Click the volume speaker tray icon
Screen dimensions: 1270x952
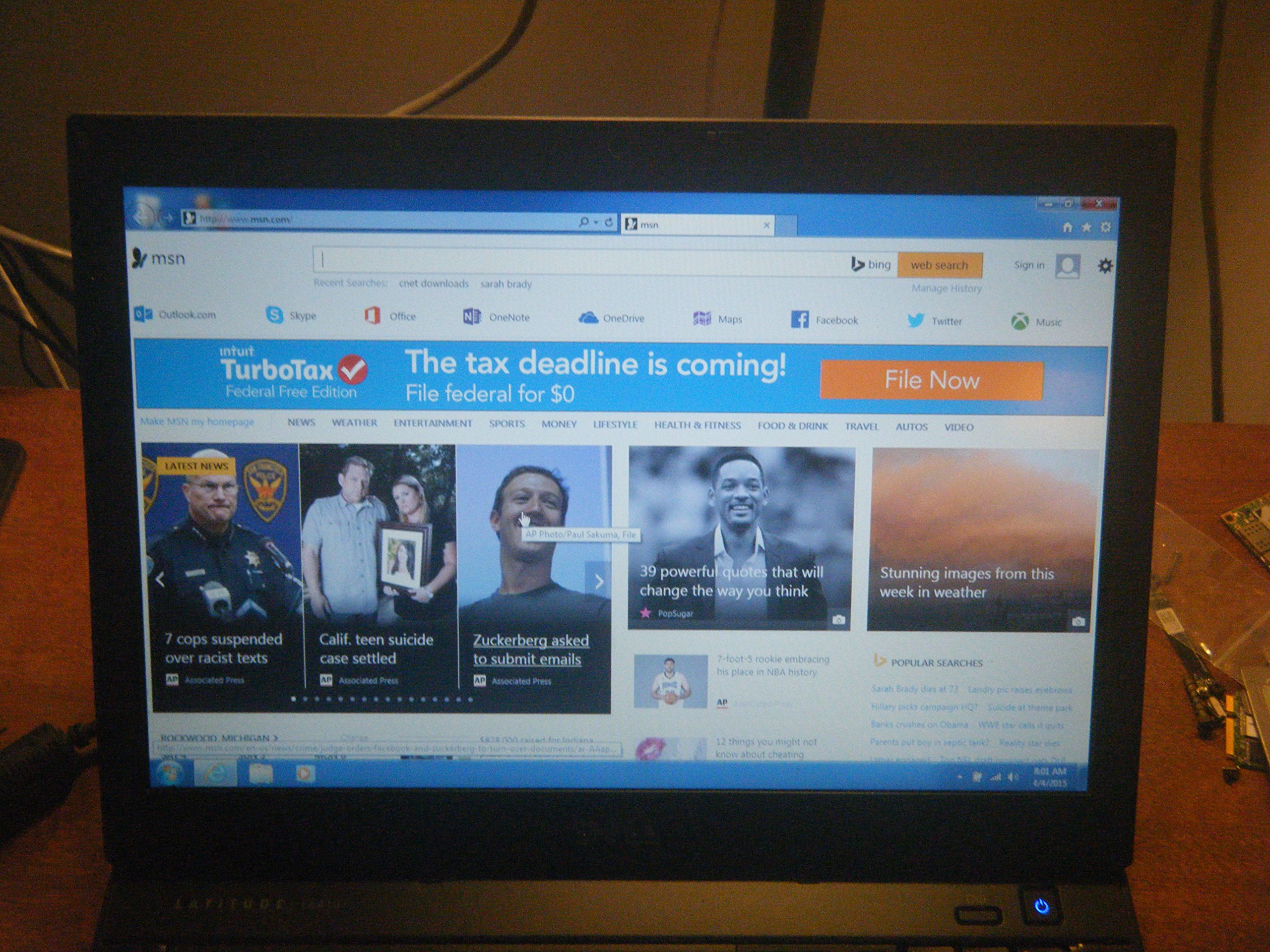coord(1014,777)
